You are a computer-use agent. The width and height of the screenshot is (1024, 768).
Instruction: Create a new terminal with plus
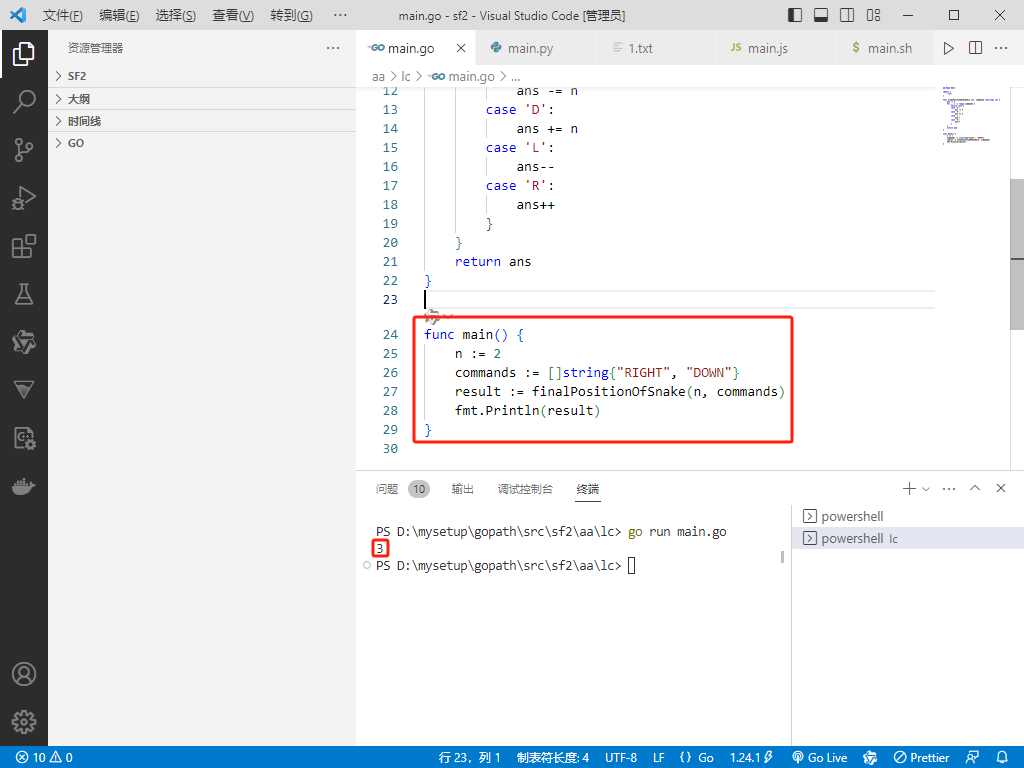pos(908,488)
